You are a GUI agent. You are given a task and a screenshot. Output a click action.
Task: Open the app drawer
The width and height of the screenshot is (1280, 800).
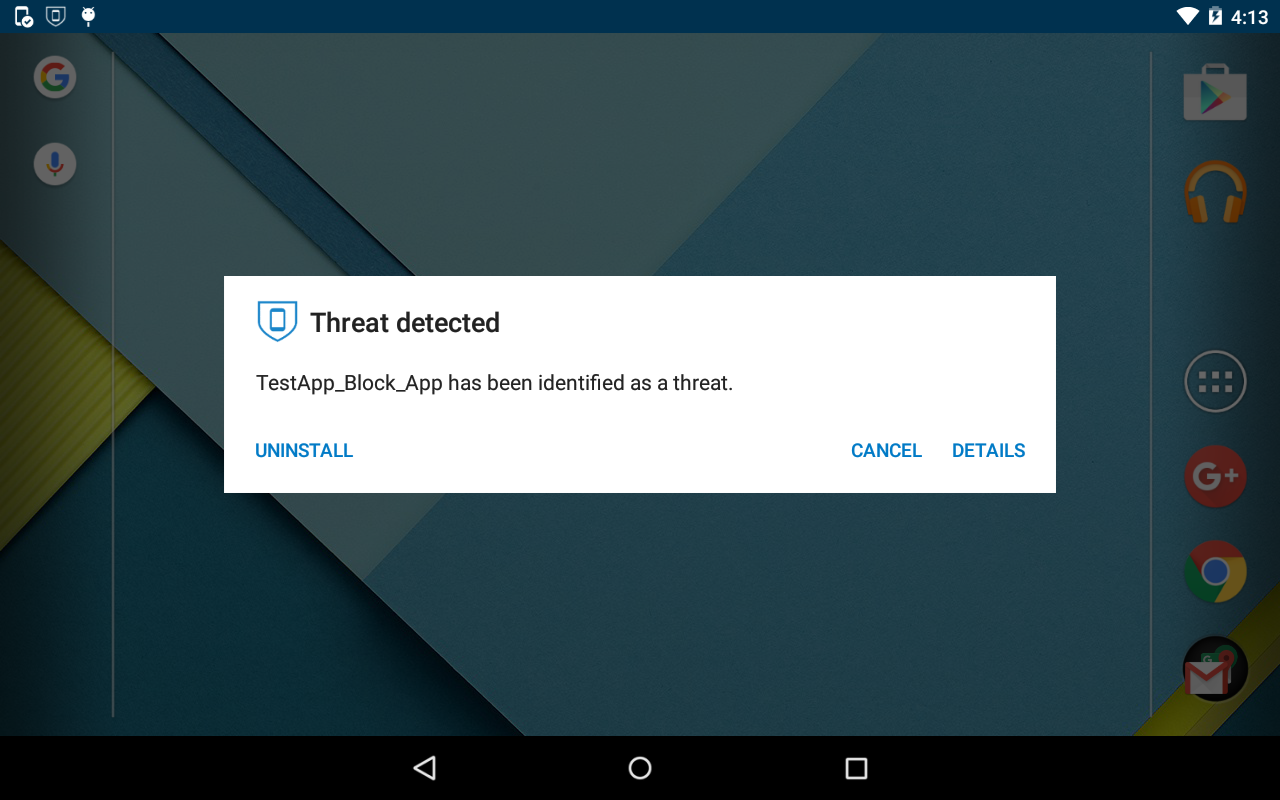coord(1214,381)
